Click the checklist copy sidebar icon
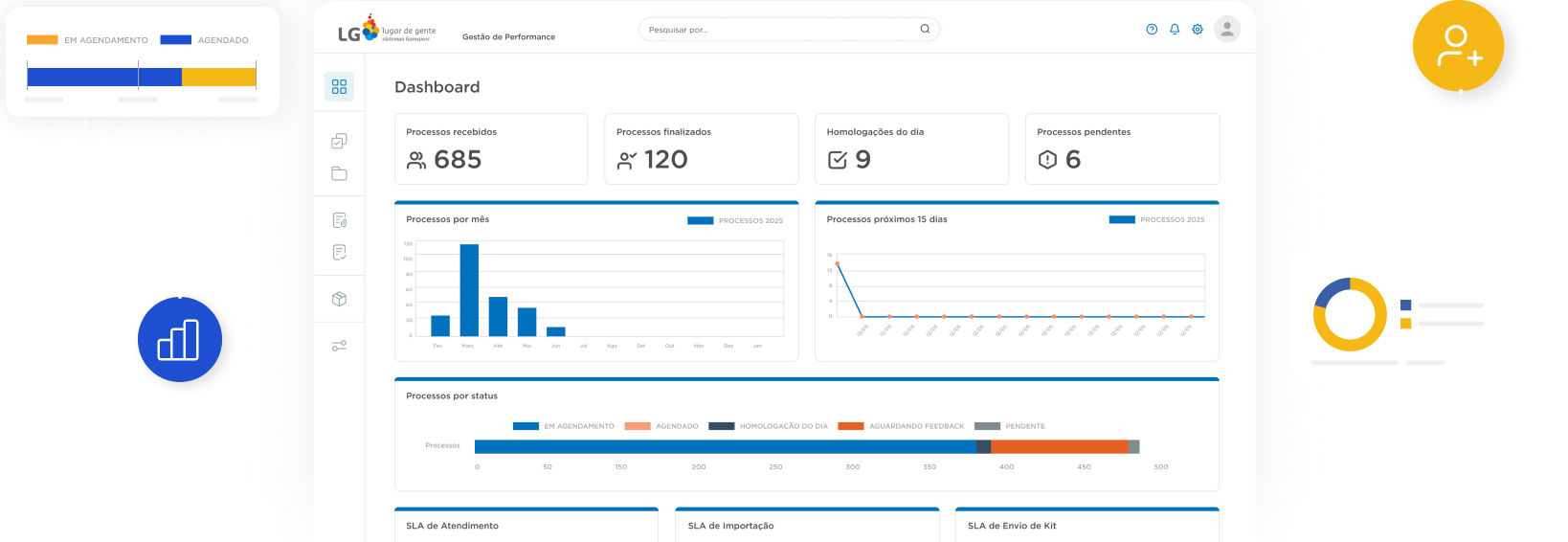Viewport: 1568px width, 542px height. coord(339,141)
